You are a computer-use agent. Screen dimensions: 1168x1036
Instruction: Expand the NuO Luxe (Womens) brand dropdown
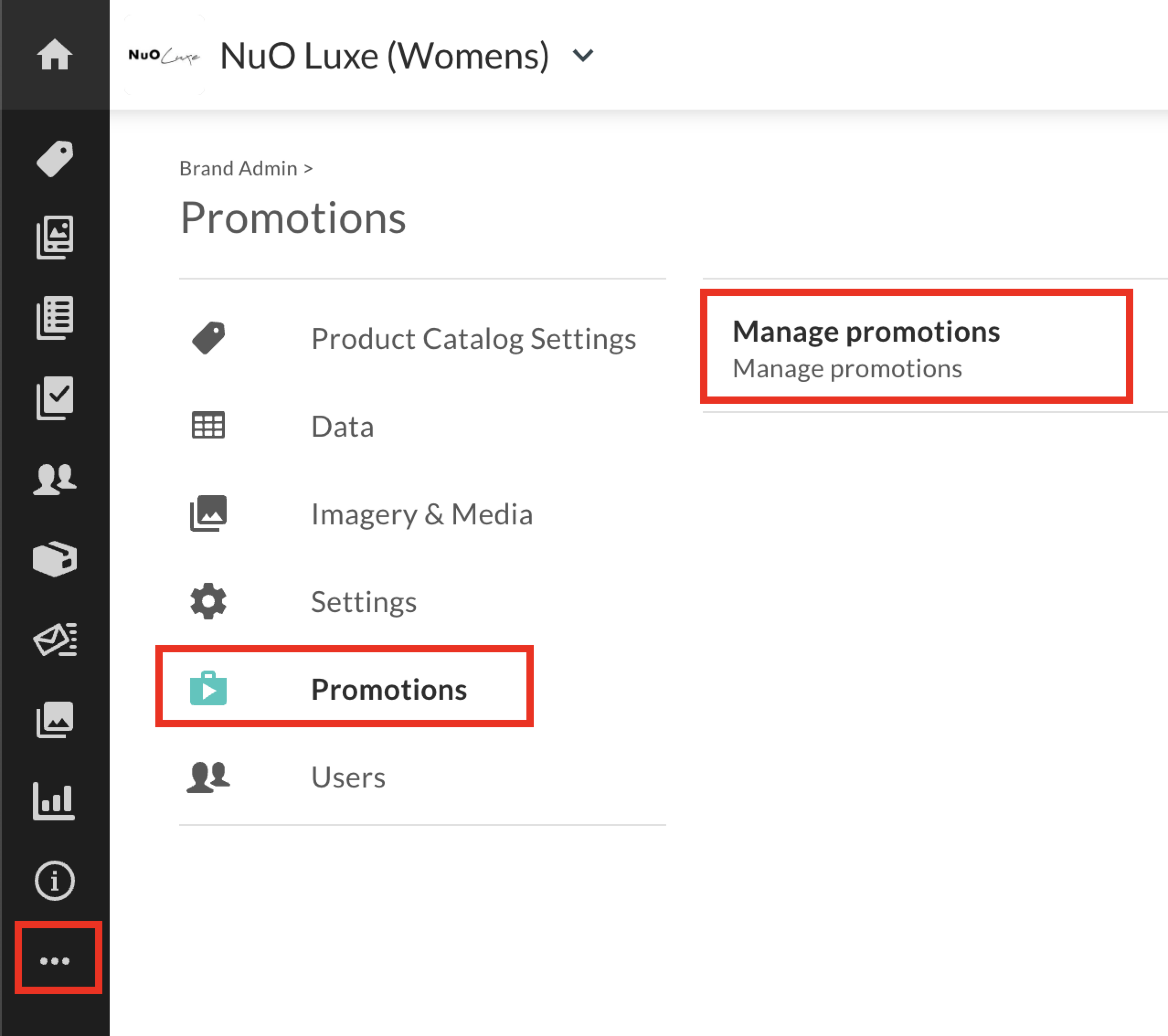point(583,55)
